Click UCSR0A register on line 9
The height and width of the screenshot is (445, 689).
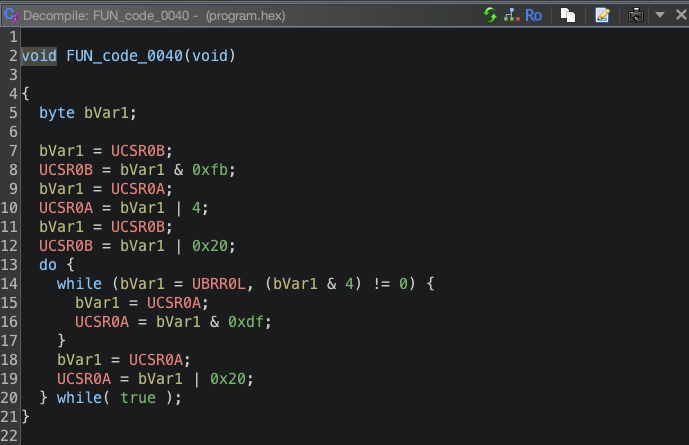click(x=138, y=189)
